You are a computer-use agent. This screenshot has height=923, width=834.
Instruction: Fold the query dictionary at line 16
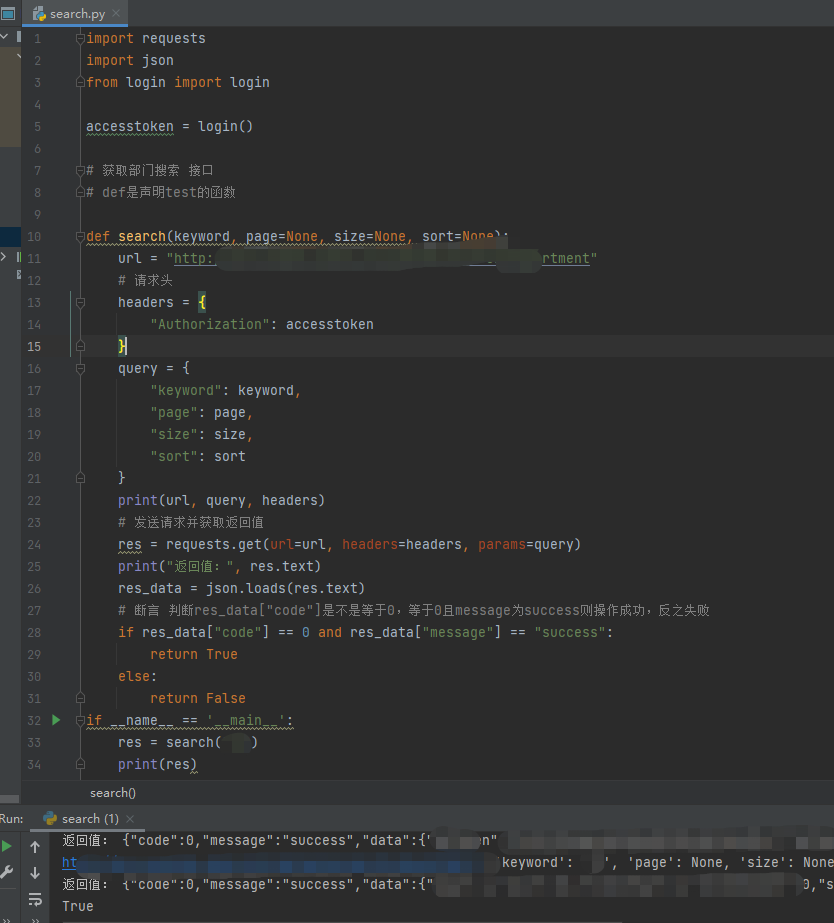(80, 368)
